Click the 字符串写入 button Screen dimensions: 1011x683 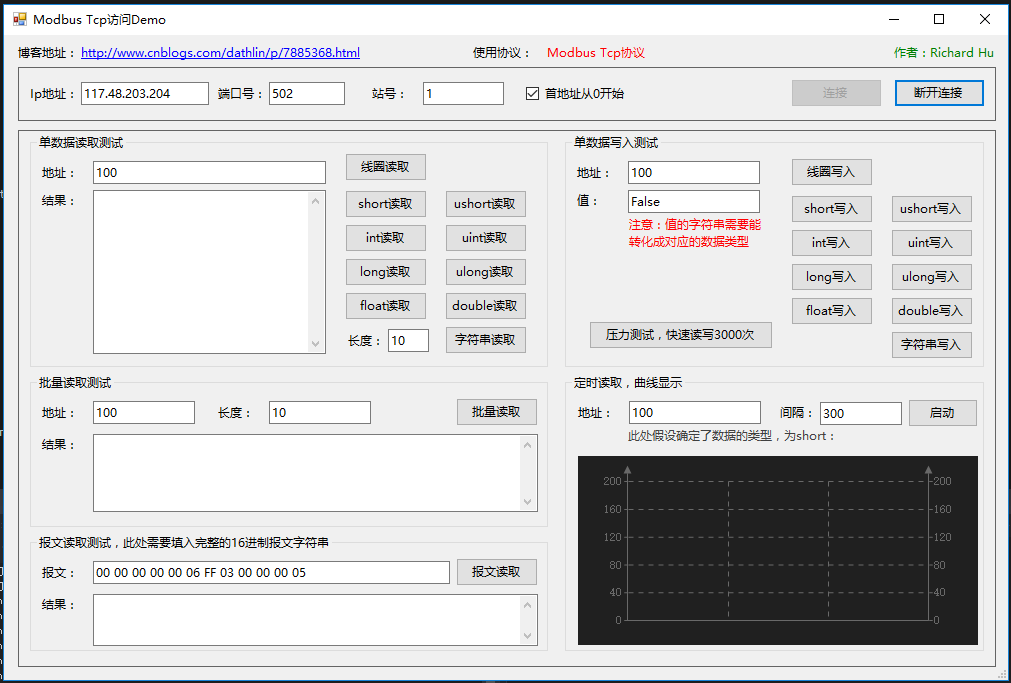932,345
